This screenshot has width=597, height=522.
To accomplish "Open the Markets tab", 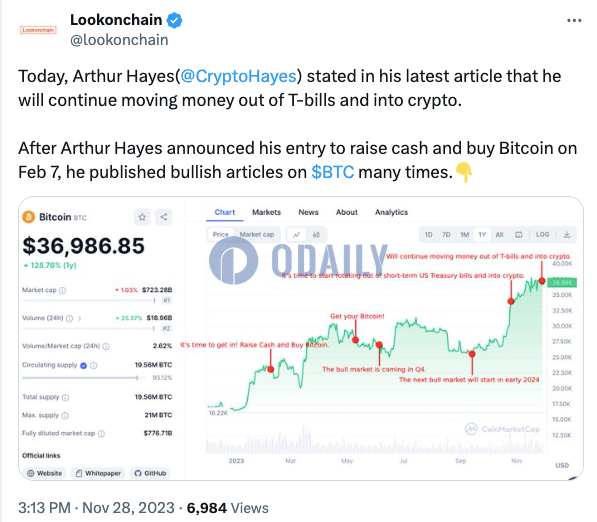I will pyautogui.click(x=267, y=212).
